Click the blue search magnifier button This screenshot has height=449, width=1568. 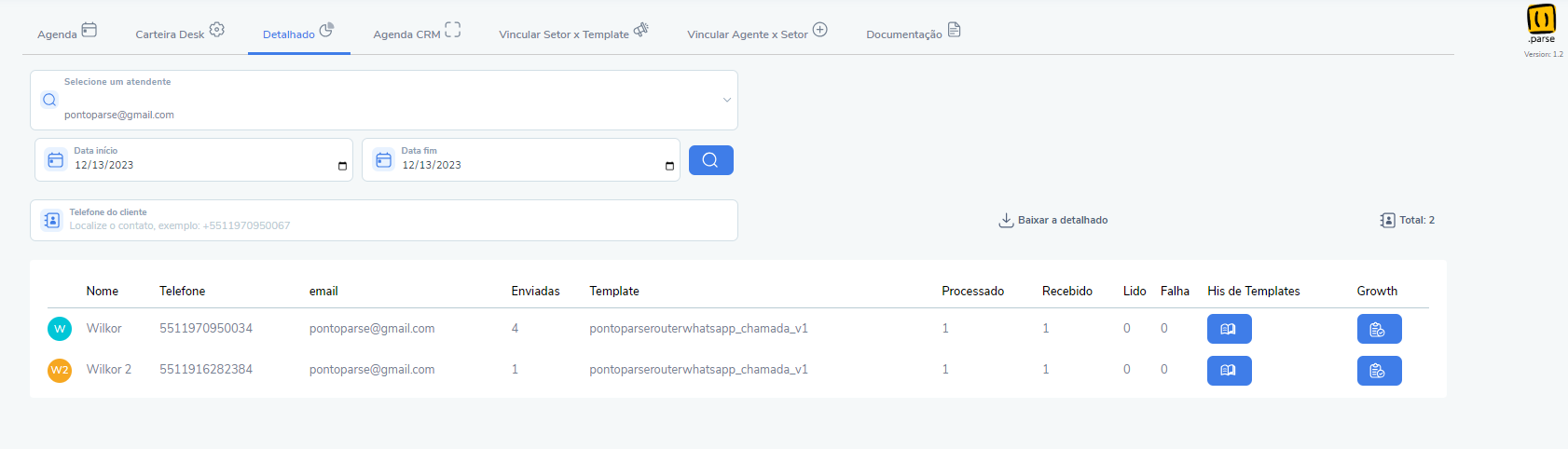pos(710,160)
